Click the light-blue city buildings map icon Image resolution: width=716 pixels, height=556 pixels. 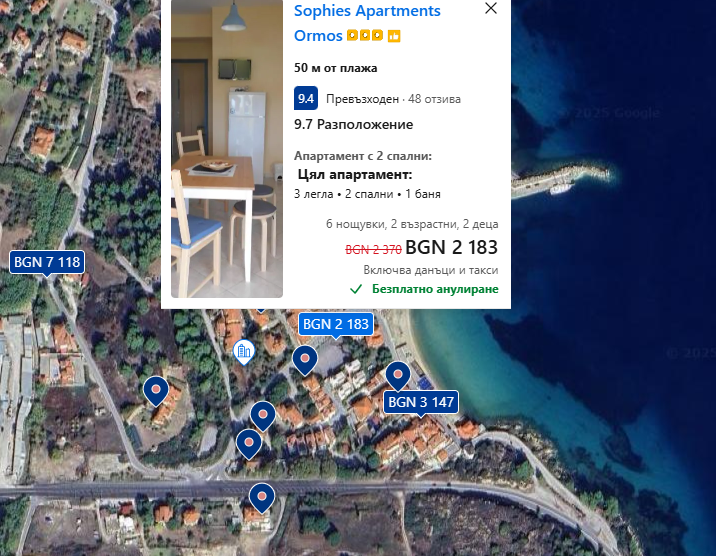244,352
